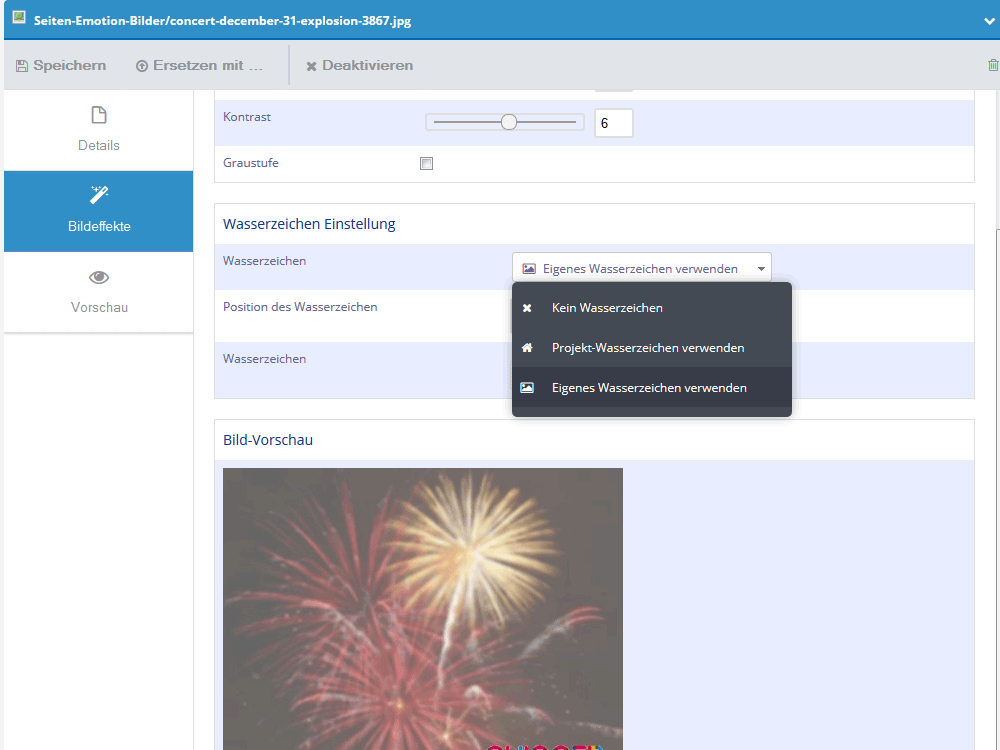Viewport: 1000px width, 750px height.
Task: Open the Wasserzeichen selection combo box
Action: point(642,268)
